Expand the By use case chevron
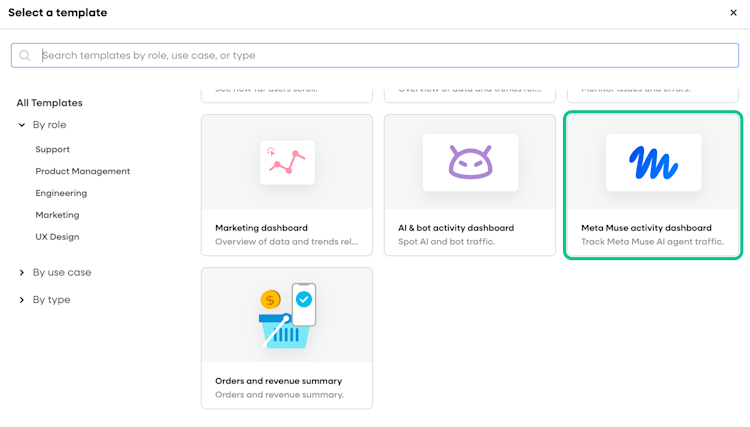Viewport: 750px width, 427px height. (x=22, y=273)
